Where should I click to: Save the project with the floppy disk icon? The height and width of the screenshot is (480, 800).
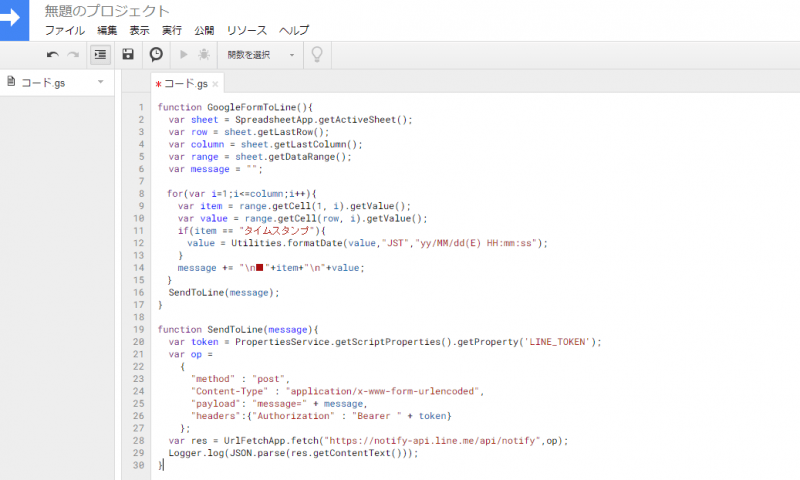click(128, 54)
